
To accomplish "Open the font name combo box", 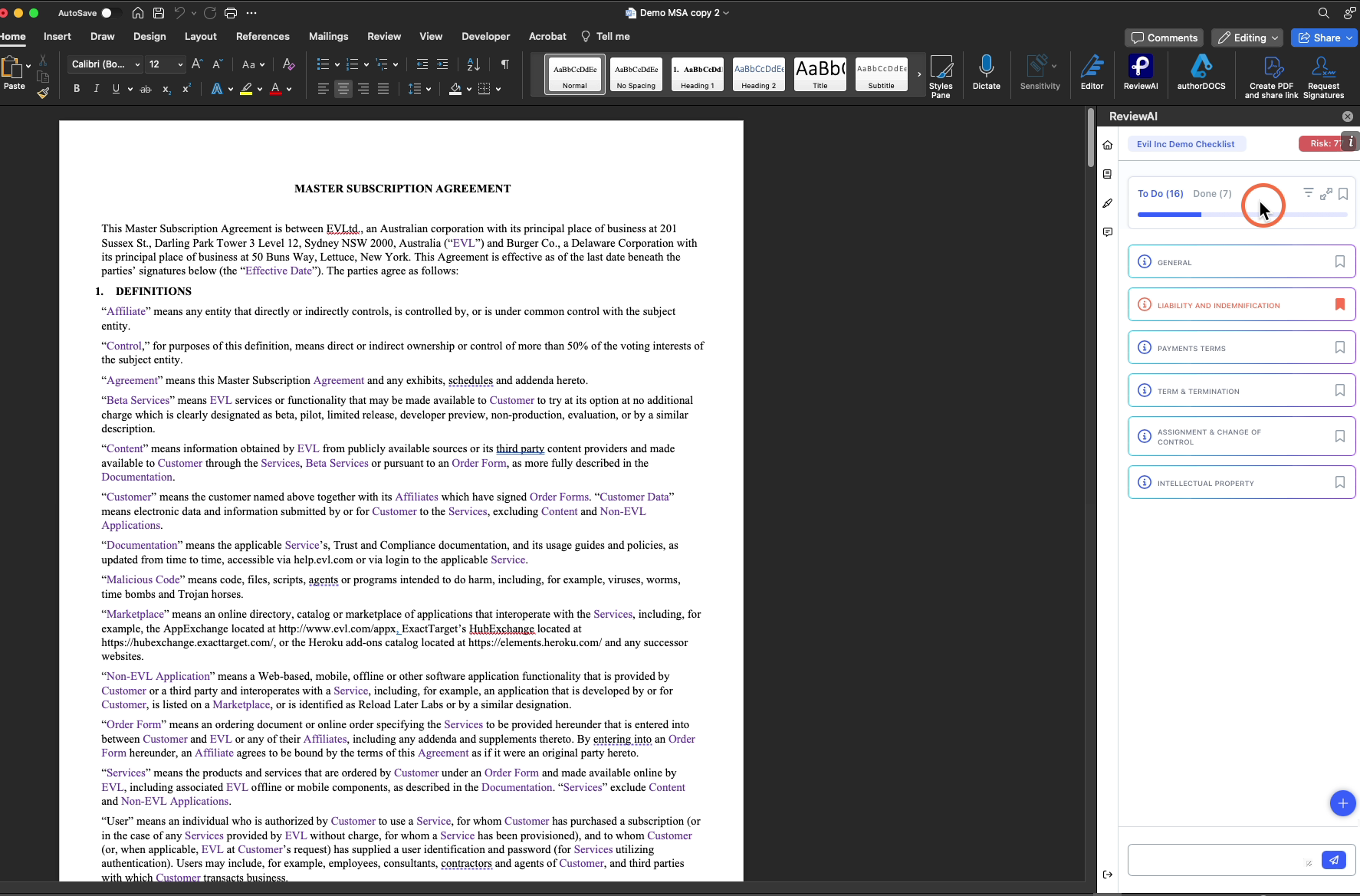I will pyautogui.click(x=106, y=64).
